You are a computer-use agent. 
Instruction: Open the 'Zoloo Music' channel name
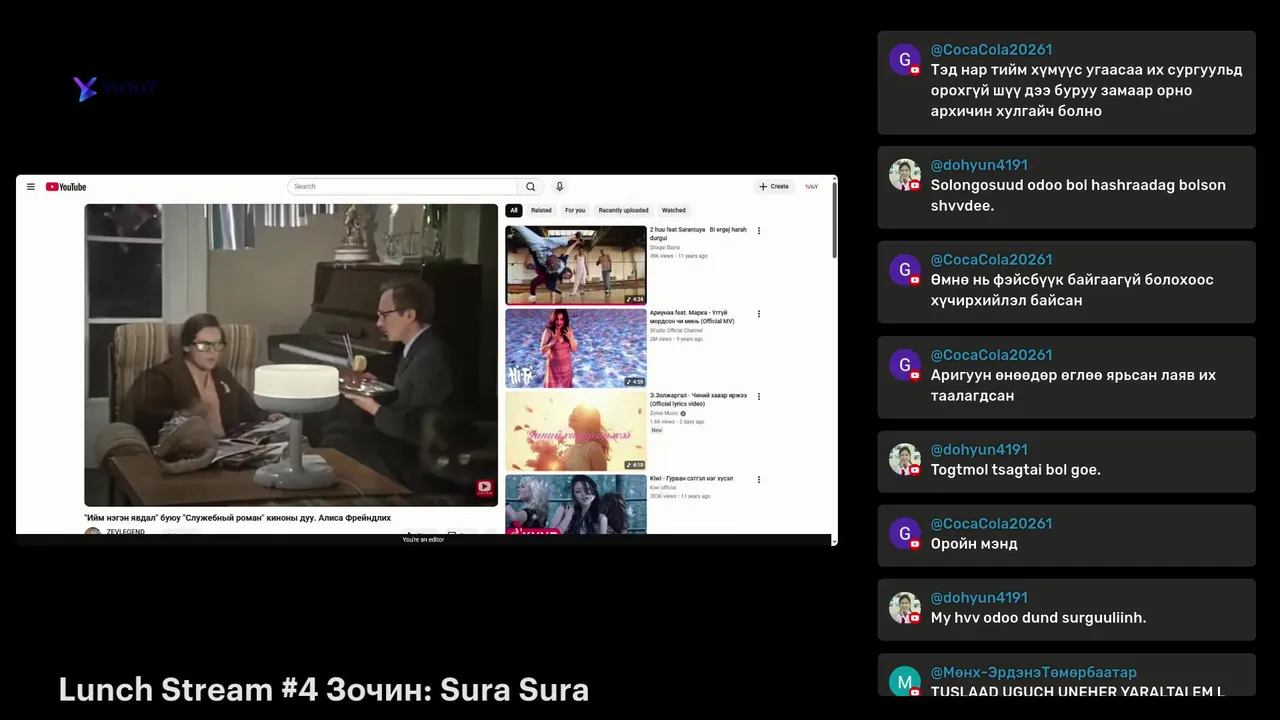click(x=664, y=413)
